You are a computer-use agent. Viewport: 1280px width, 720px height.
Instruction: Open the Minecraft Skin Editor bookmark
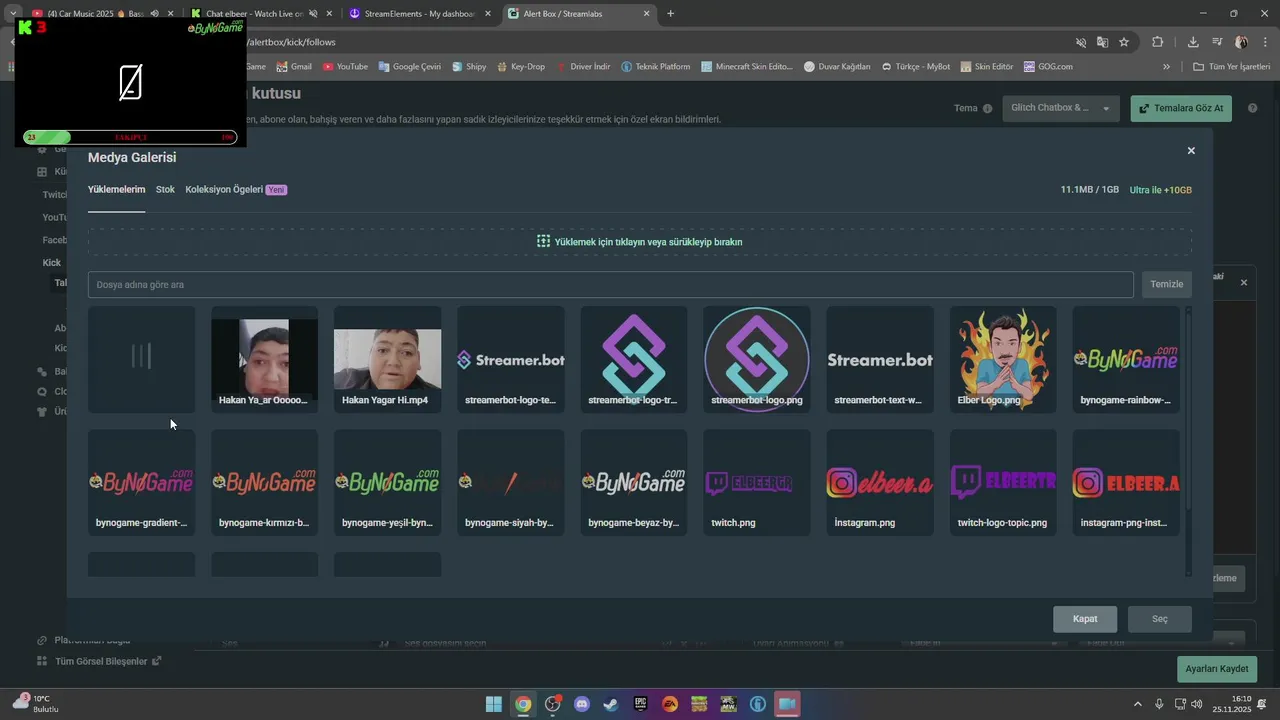747,67
